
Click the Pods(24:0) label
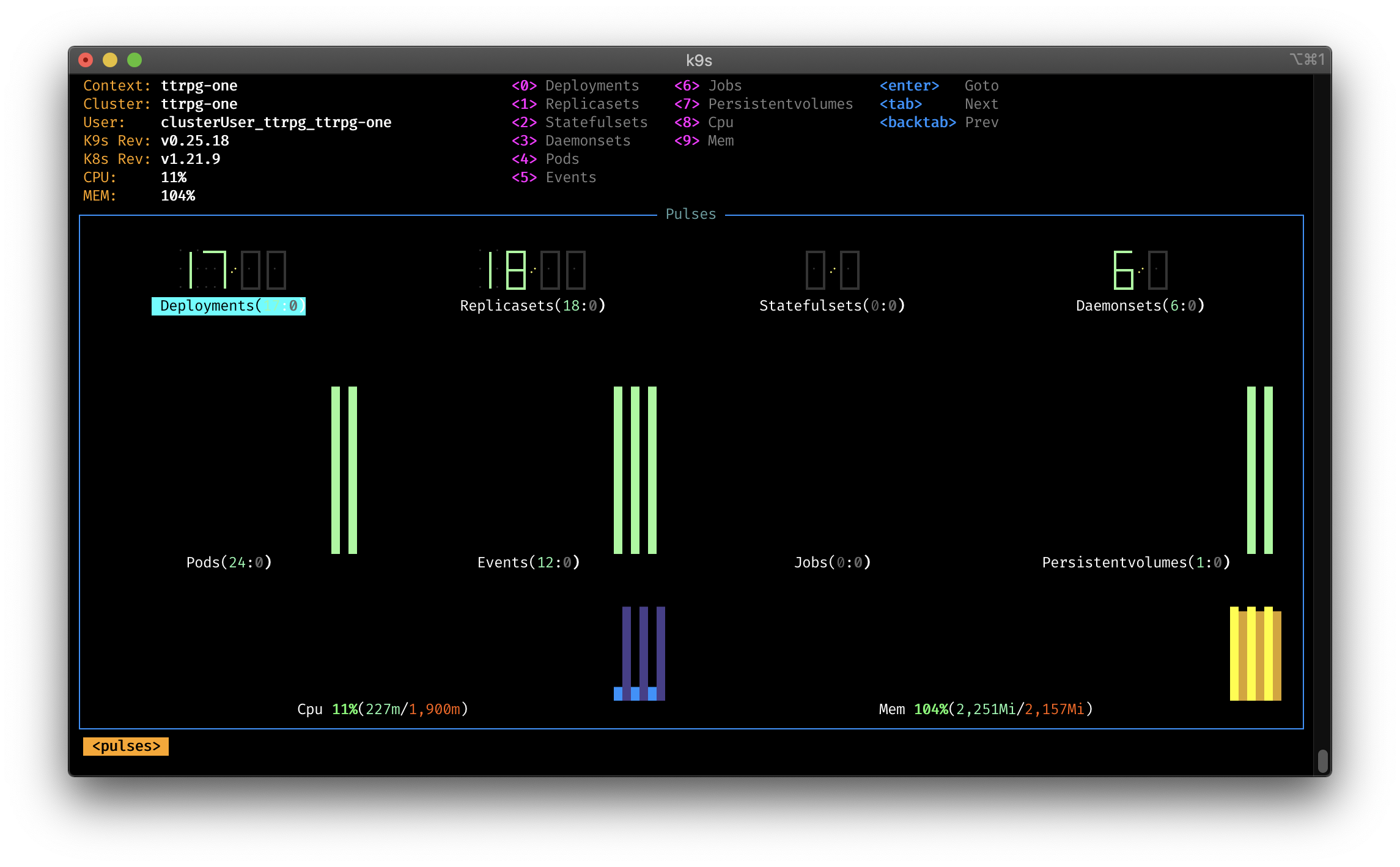click(x=229, y=563)
